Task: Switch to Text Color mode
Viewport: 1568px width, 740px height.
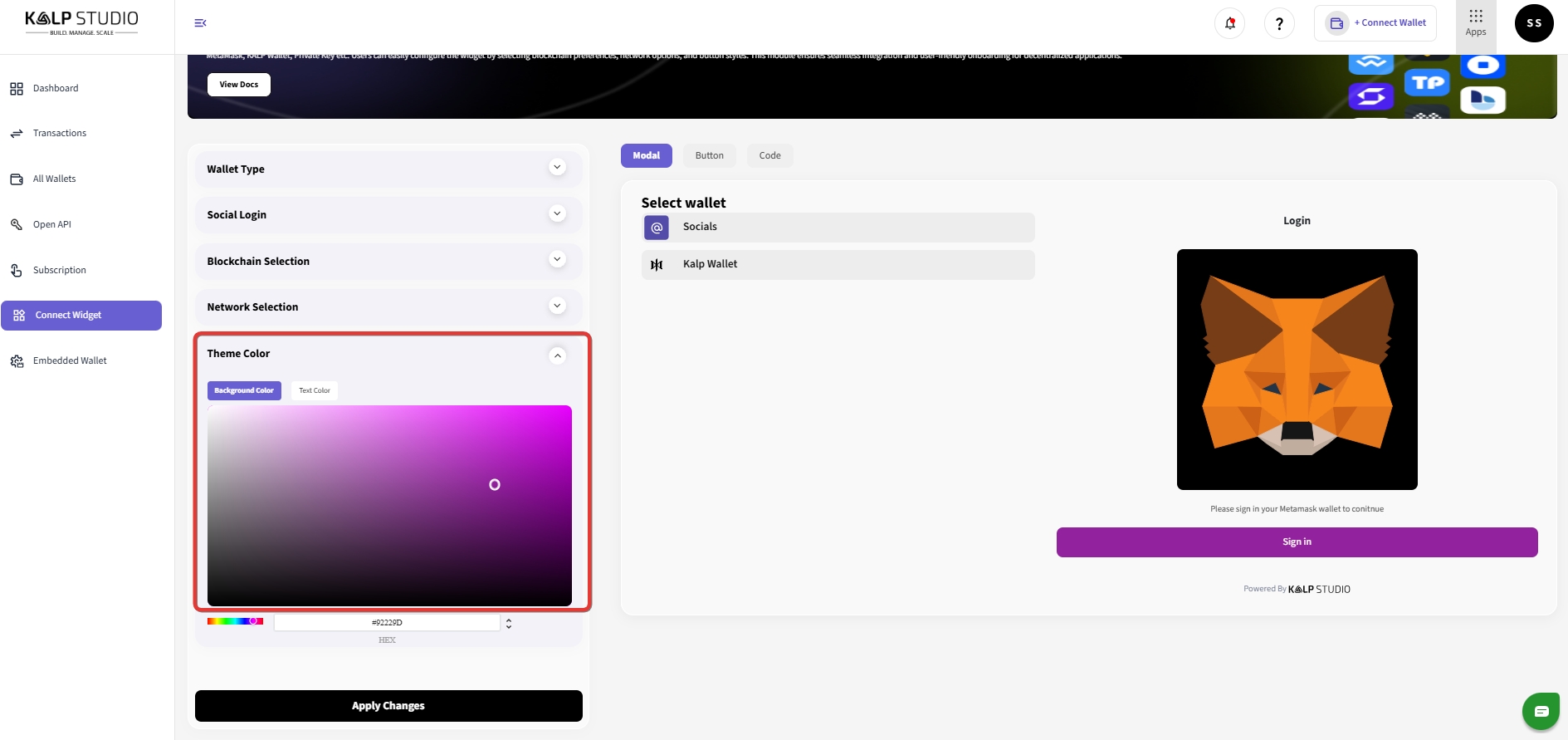Action: click(x=315, y=390)
